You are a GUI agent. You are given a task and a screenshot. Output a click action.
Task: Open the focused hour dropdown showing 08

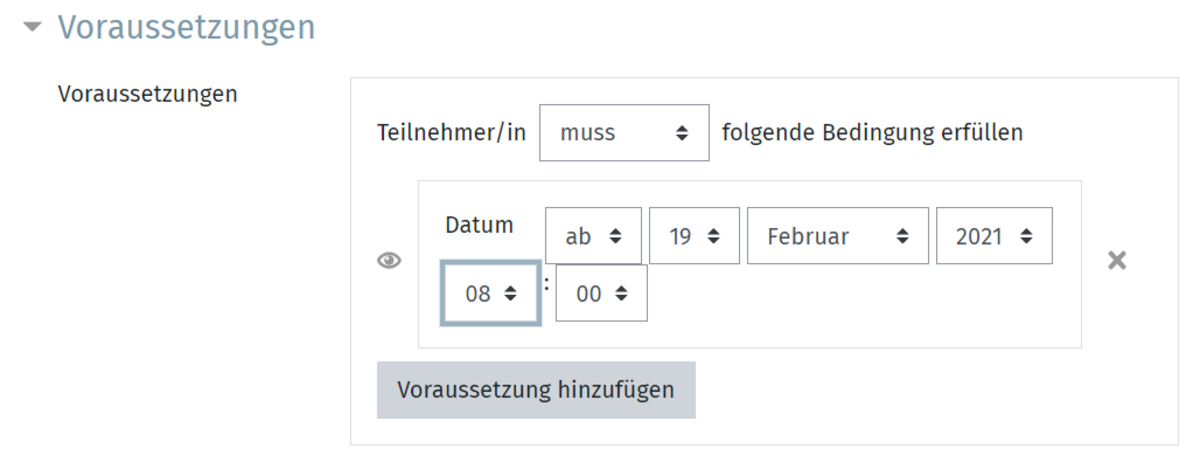point(491,293)
